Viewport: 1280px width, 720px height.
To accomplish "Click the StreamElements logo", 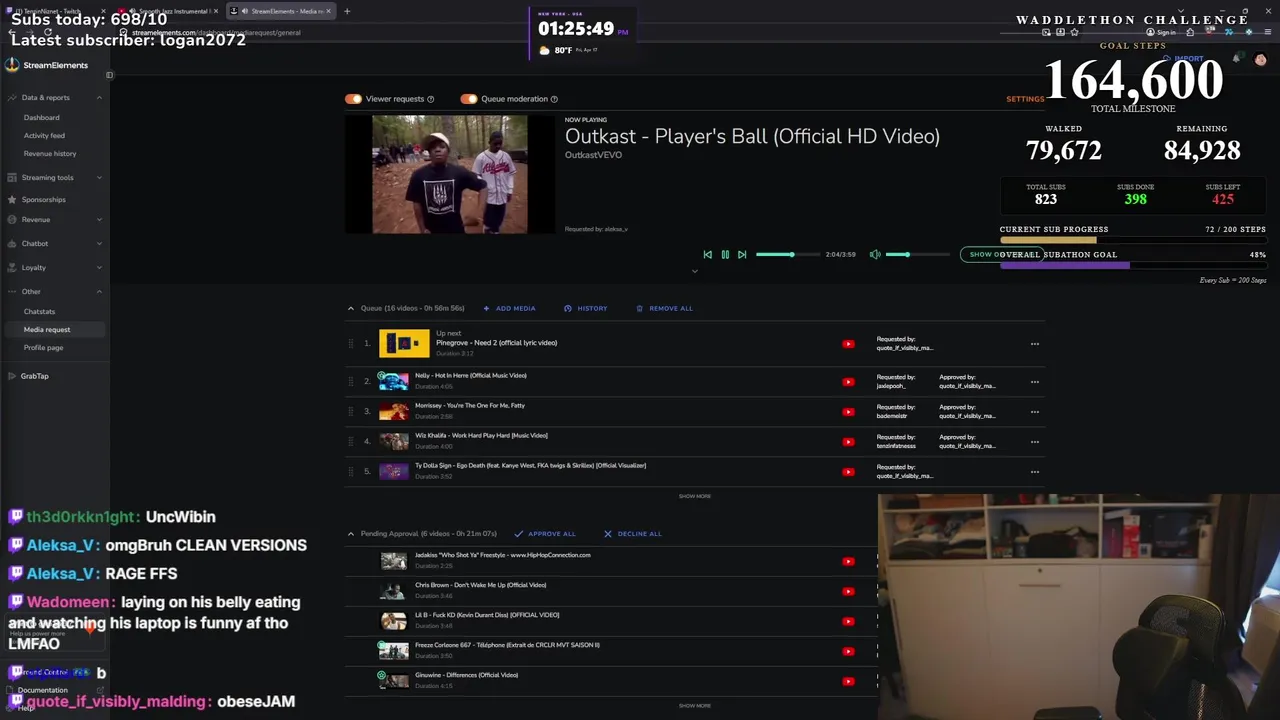I will (47, 65).
